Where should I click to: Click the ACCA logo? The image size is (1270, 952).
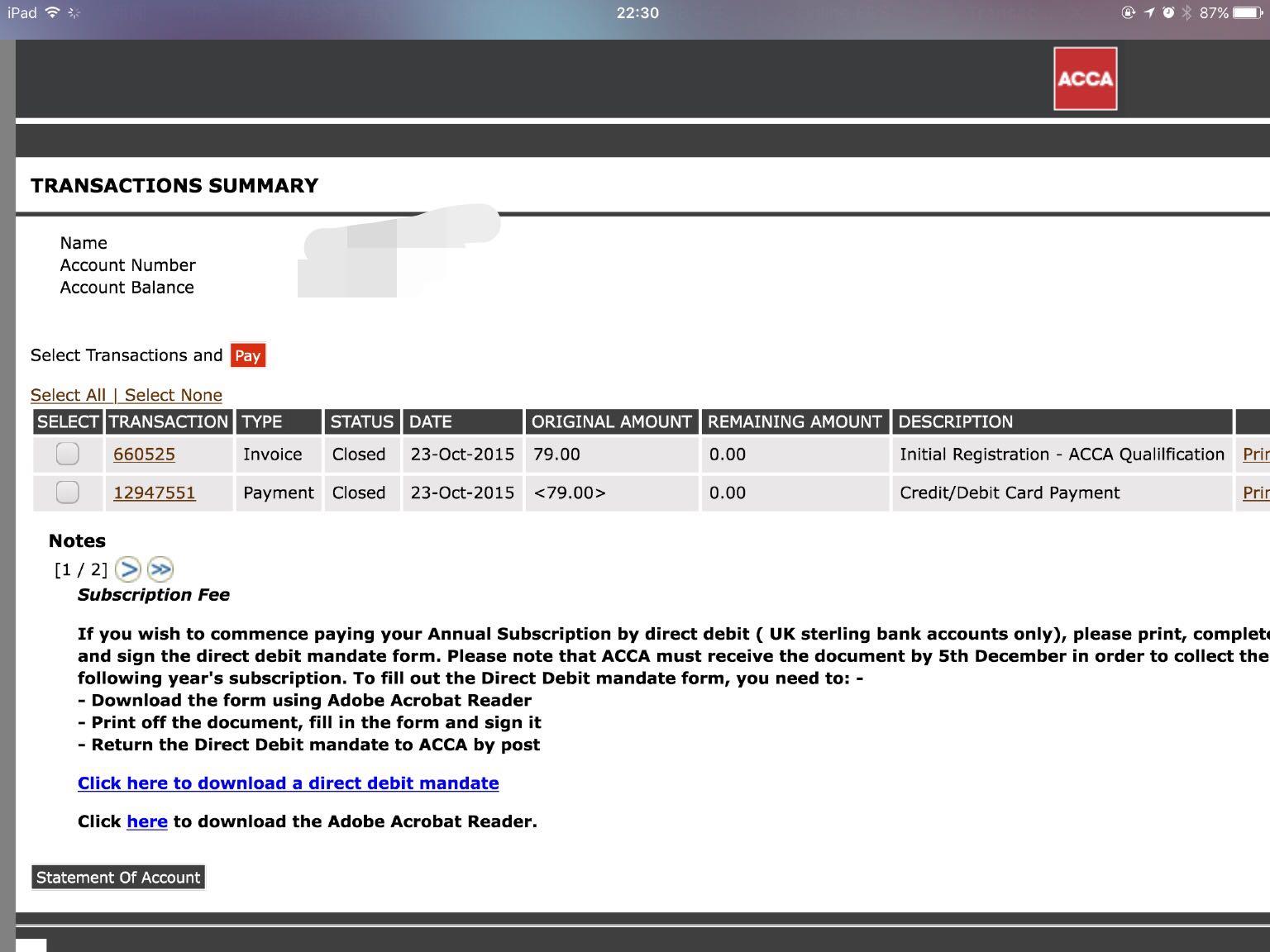click(x=1085, y=79)
